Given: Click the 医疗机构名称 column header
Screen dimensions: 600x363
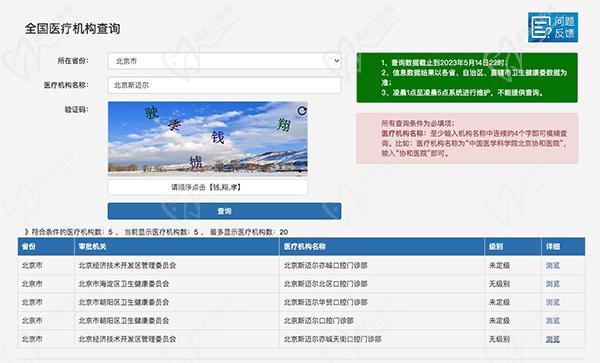Looking at the screenshot, I should [382, 247].
